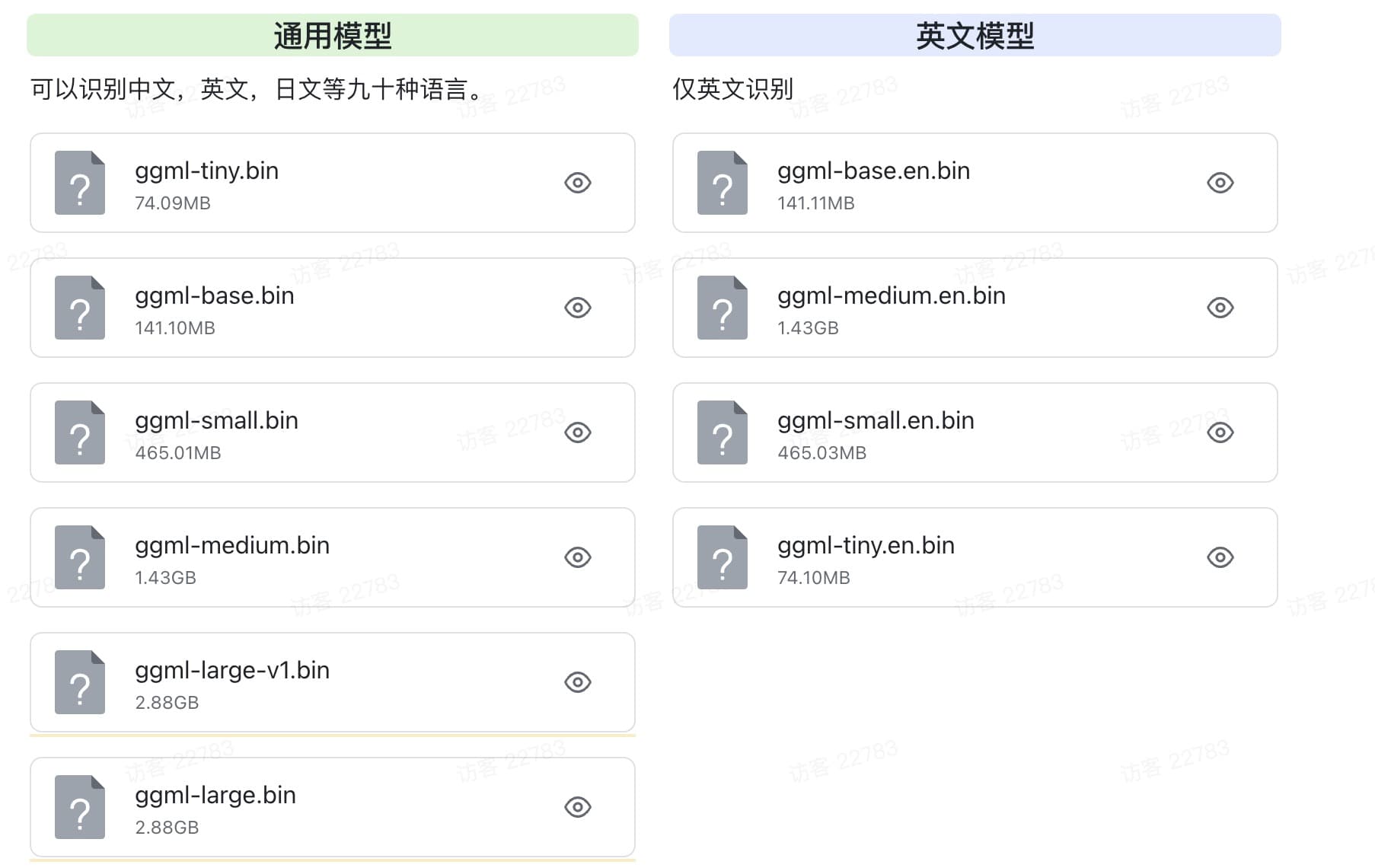The width and height of the screenshot is (1375, 868).
Task: Click the file icon for ggml-large-v1.bin
Action: (x=80, y=682)
